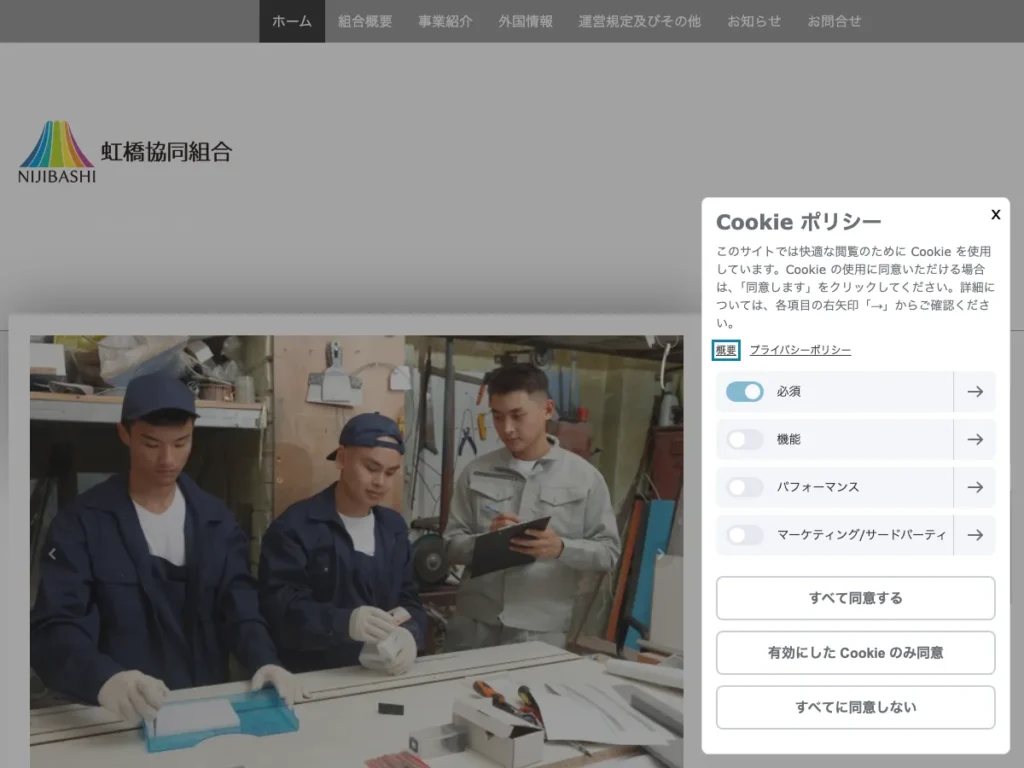Enable the マーケティング/サードパーティ cookie switch
Image resolution: width=1024 pixels, height=768 pixels.
pyautogui.click(x=744, y=535)
